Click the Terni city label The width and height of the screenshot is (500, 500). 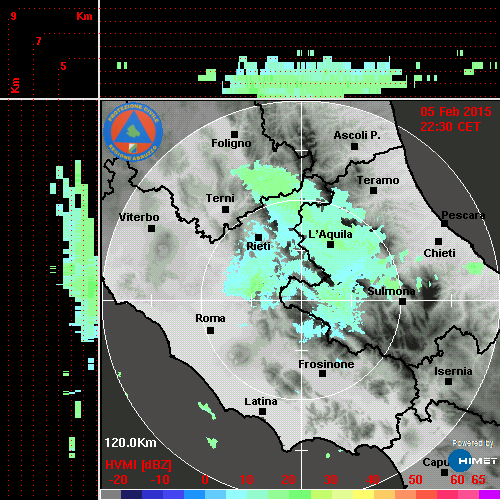[x=220, y=198]
